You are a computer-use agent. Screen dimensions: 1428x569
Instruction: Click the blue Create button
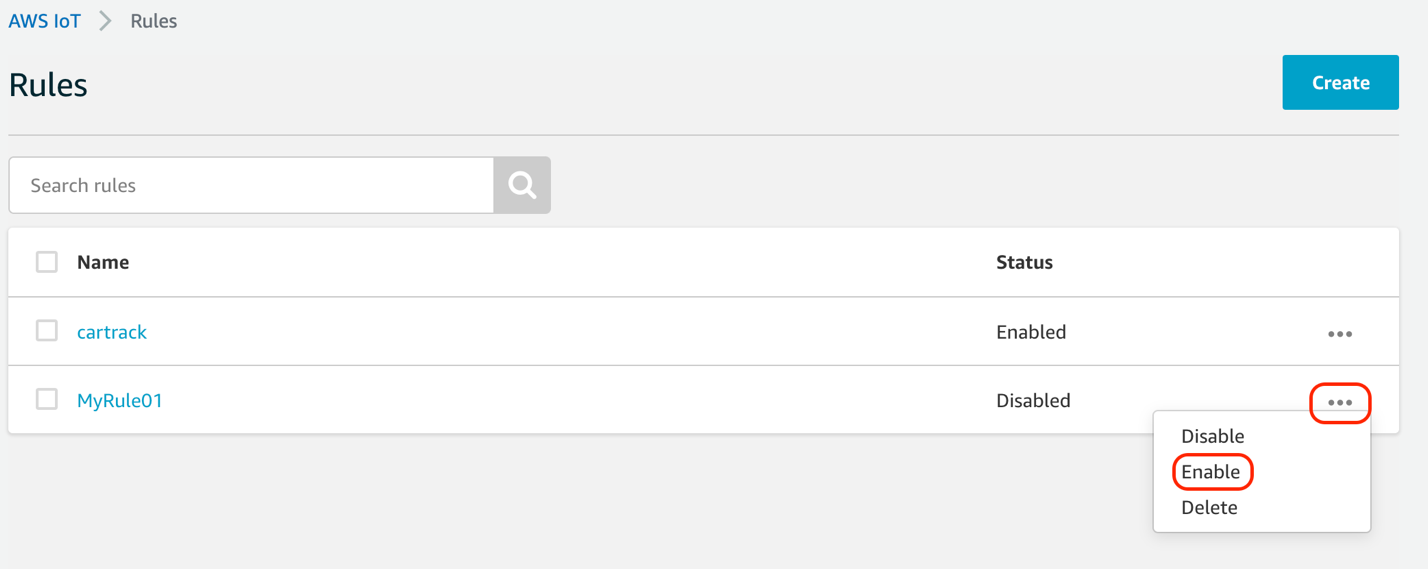tap(1340, 82)
